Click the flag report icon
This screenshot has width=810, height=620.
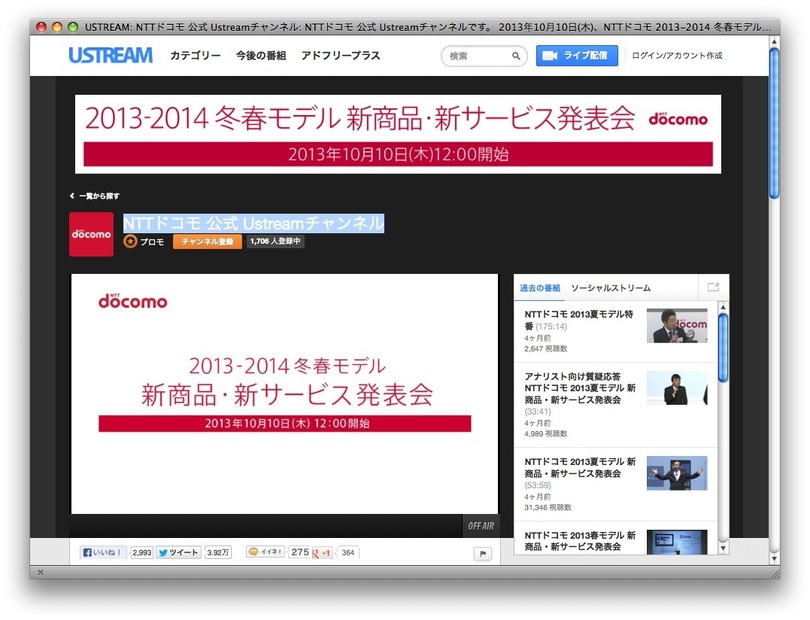click(x=482, y=554)
